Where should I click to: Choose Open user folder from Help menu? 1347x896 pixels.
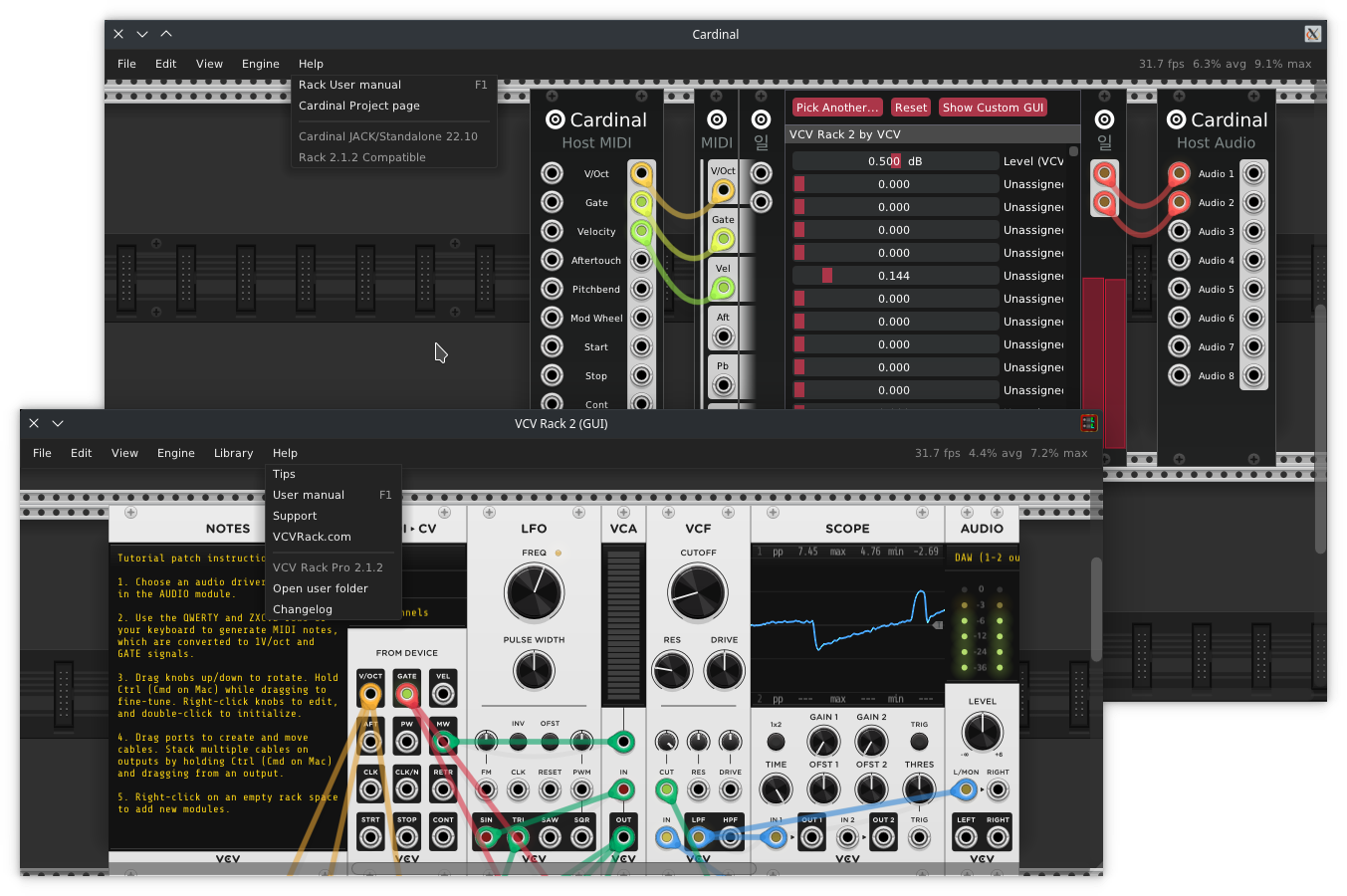334,588
